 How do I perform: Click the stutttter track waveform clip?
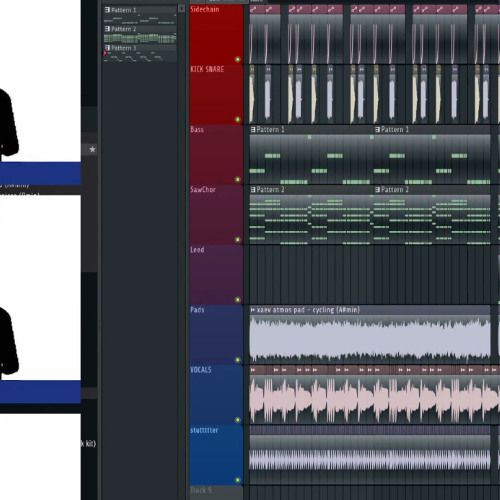pyautogui.click(x=370, y=459)
